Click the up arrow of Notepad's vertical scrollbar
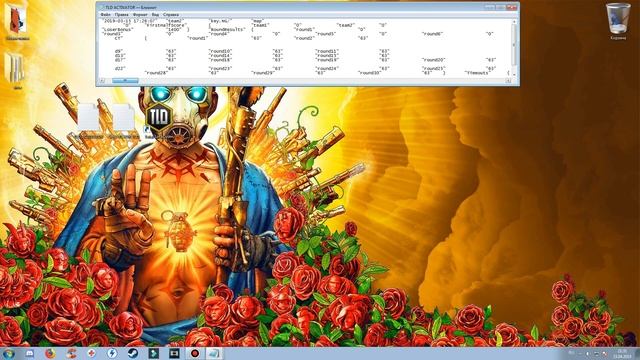Screen dimensions: 640x360 pos(514,22)
